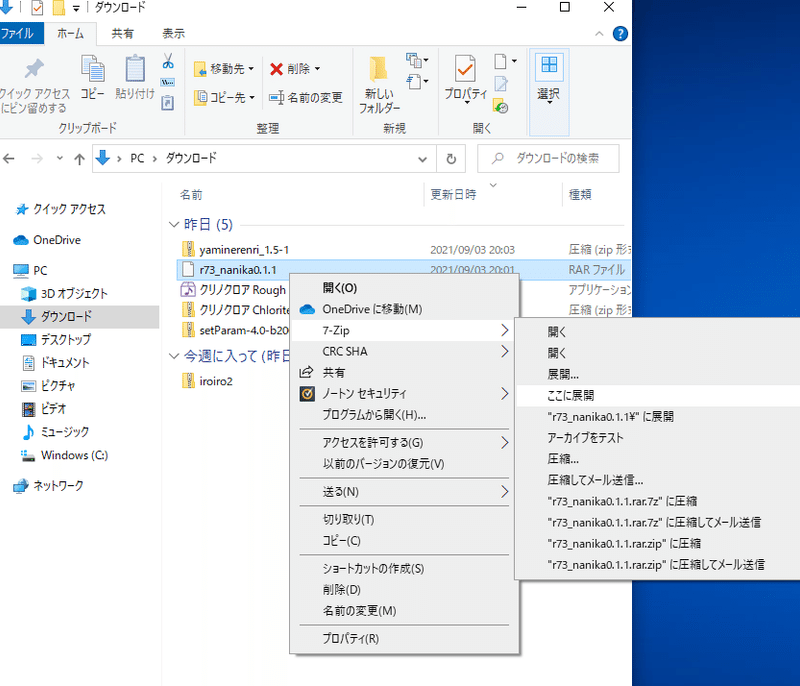Click 切り取り(T) in context menu
Screen dimensions: 800x686
point(404,520)
